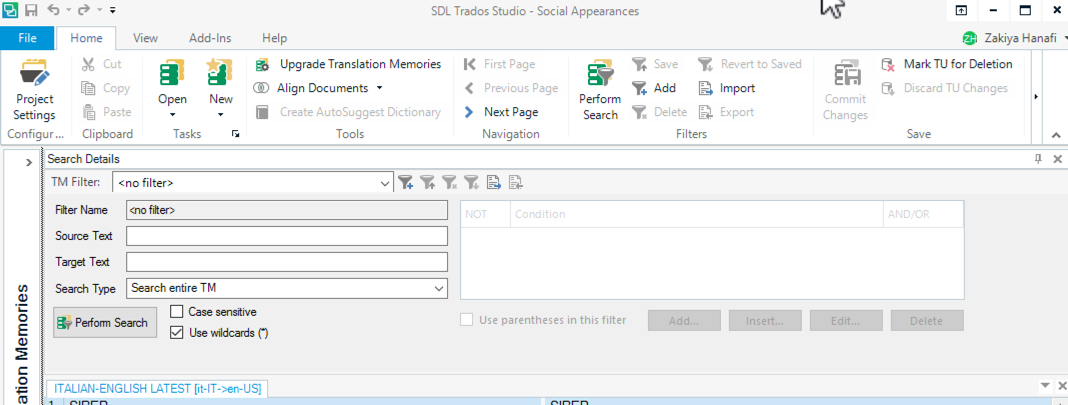This screenshot has height=405, width=1068.
Task: Click the Cut icon in Clipboard
Action: [89, 64]
